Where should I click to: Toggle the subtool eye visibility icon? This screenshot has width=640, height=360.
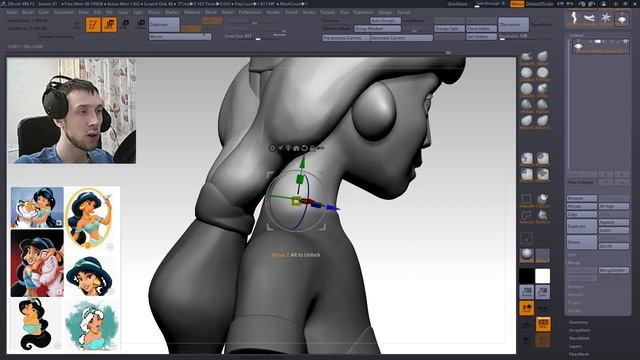tap(625, 42)
